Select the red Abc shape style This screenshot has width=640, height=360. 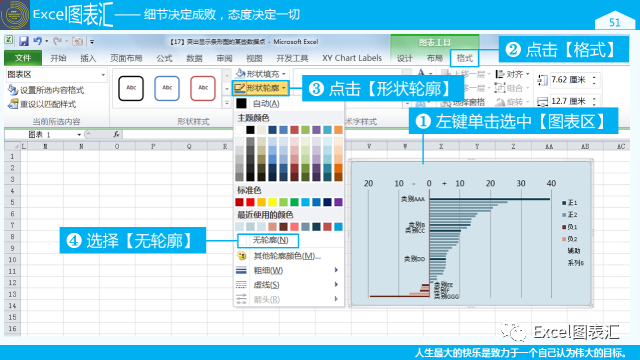coord(203,88)
